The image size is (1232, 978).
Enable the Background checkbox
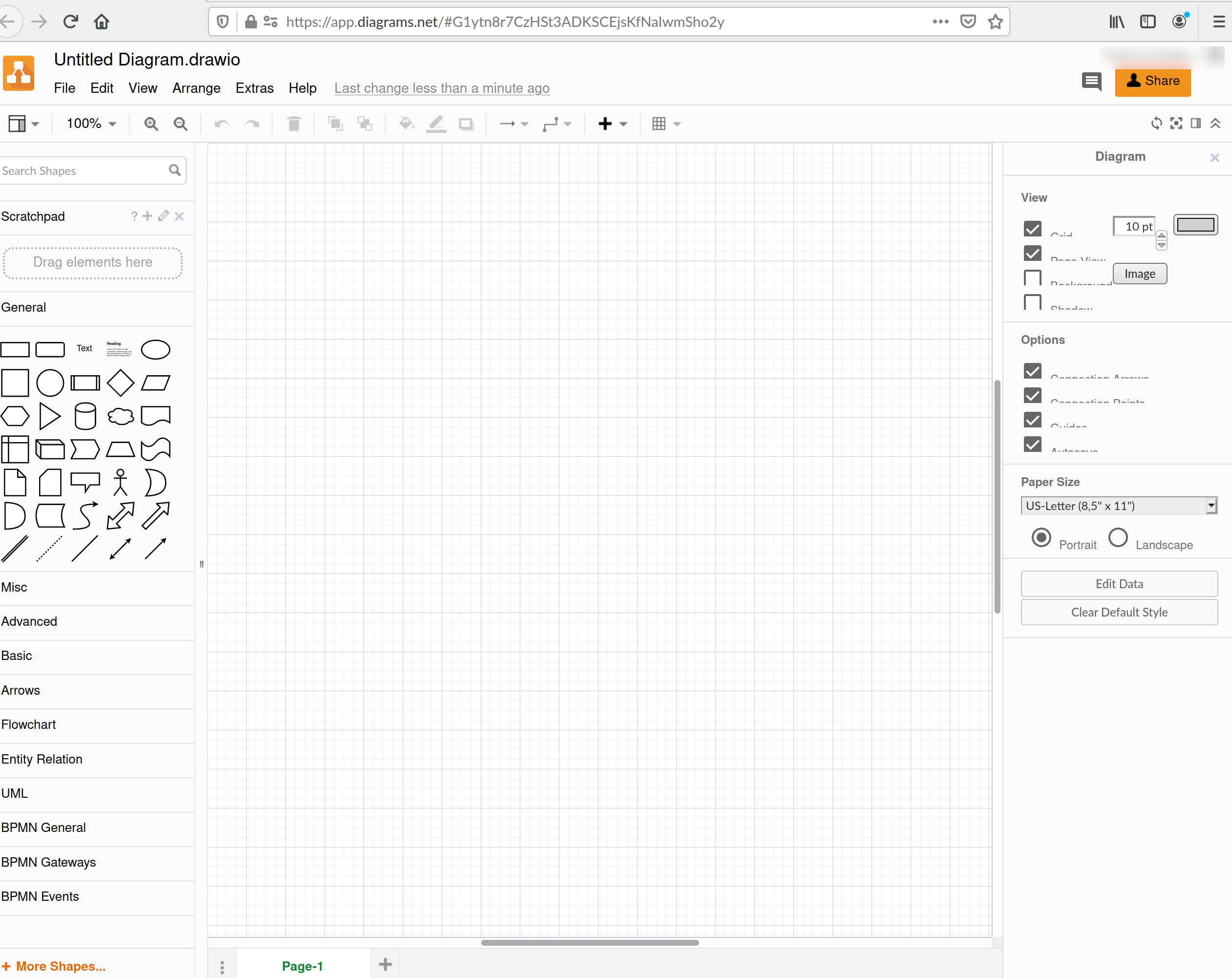(1033, 277)
